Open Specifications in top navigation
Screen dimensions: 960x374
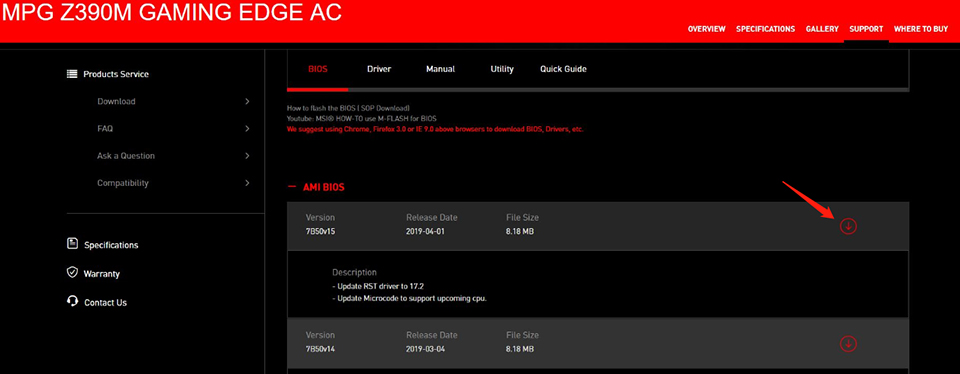tap(765, 29)
